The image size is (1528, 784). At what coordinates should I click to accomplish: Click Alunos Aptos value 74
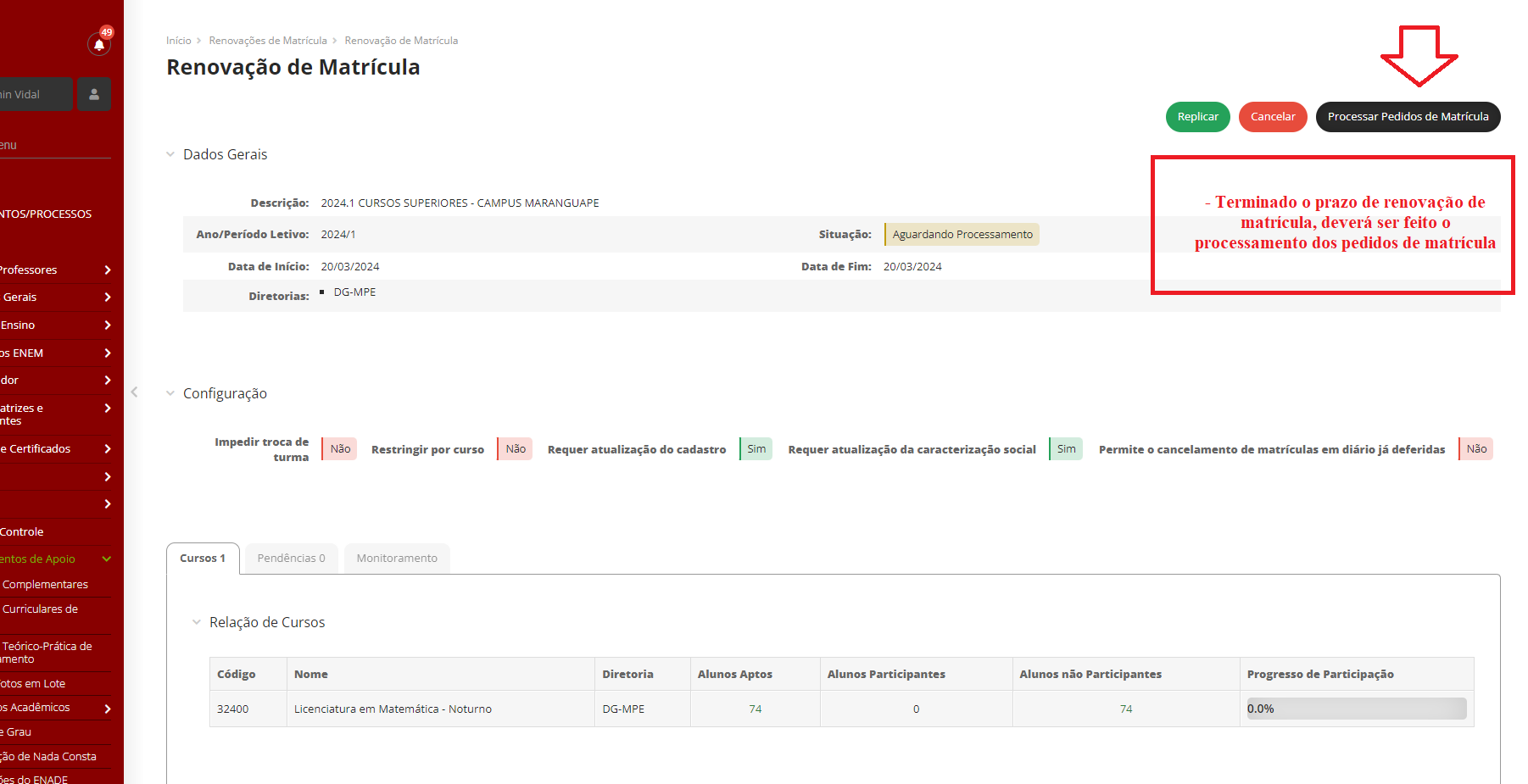tap(755, 709)
